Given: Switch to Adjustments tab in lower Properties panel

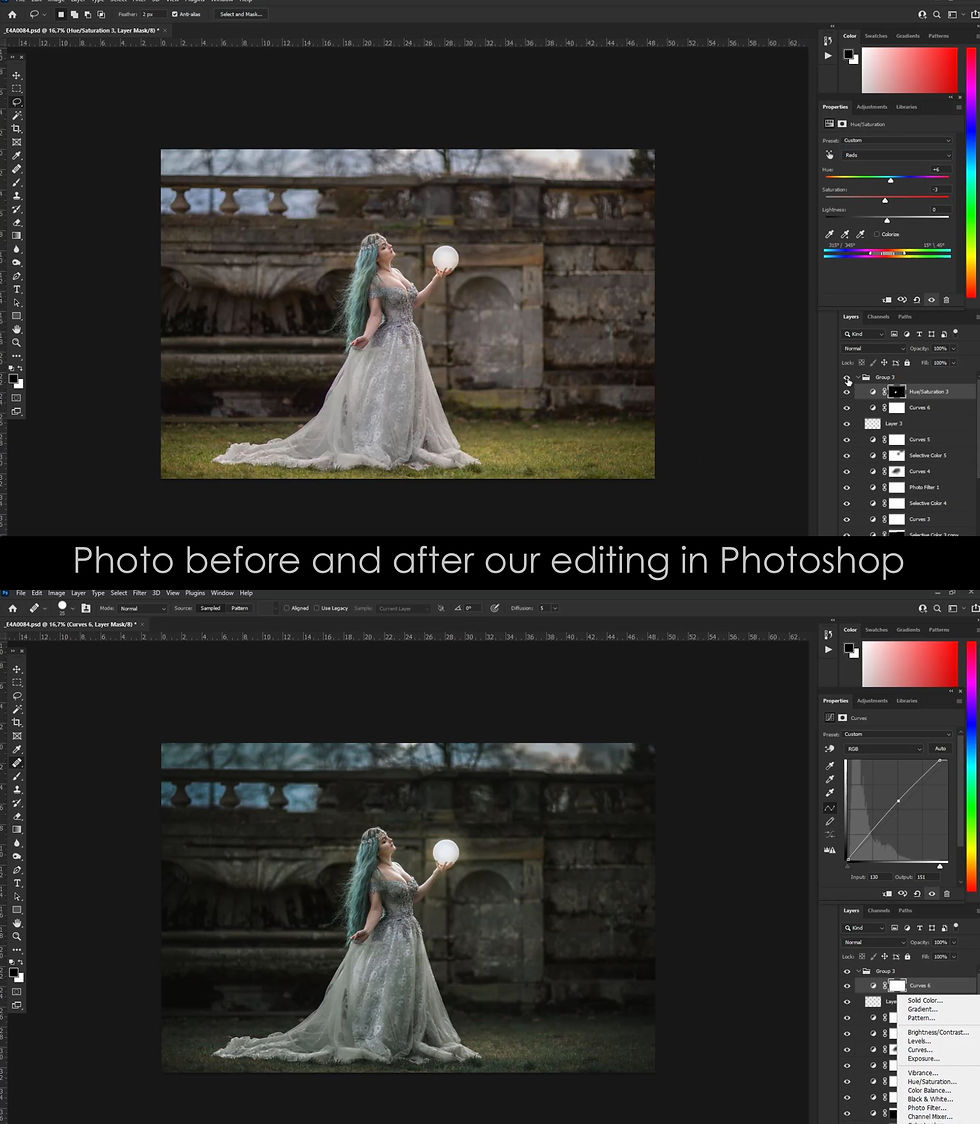Looking at the screenshot, I should [x=872, y=701].
